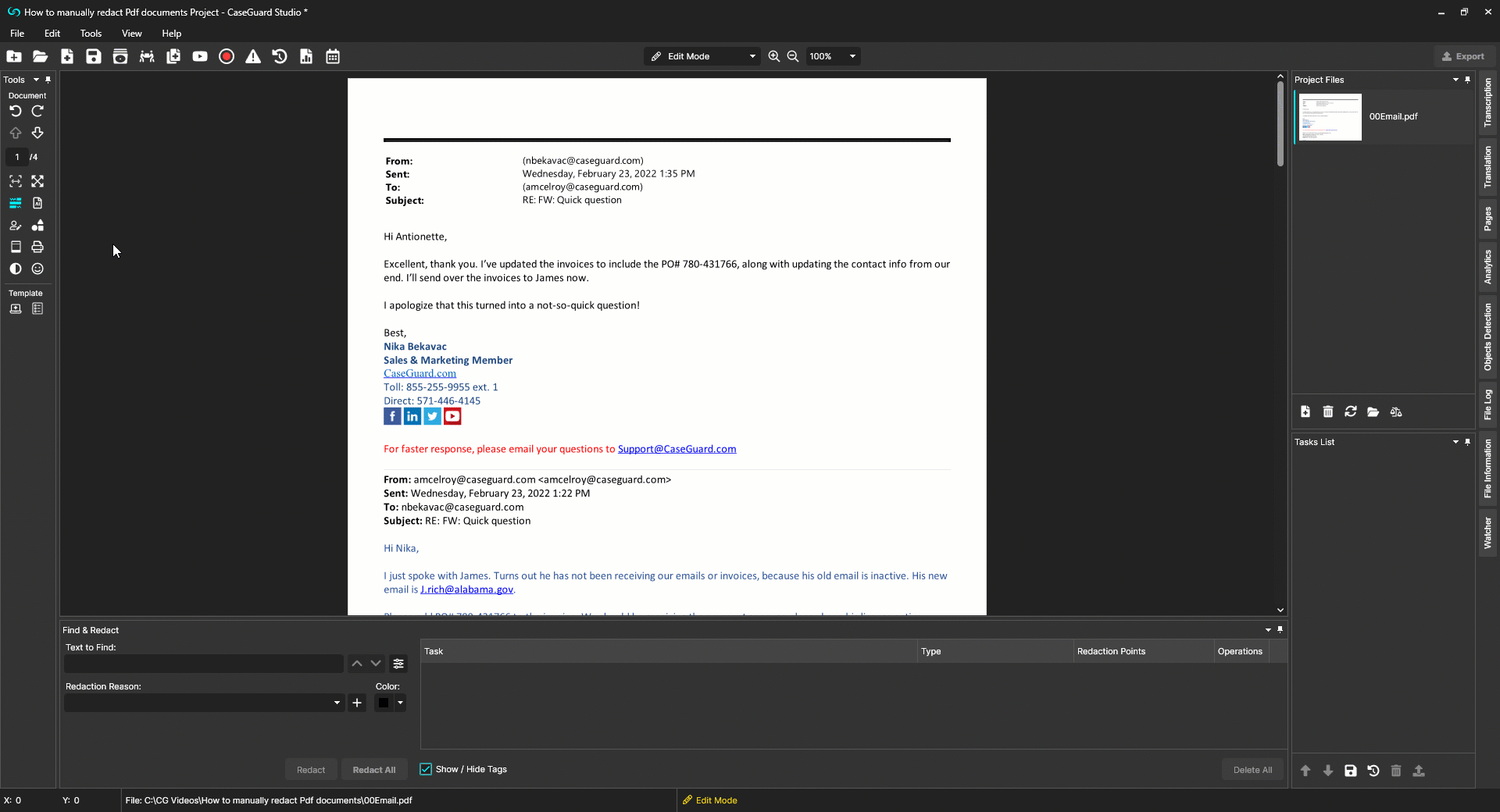Image resolution: width=1500 pixels, height=812 pixels.
Task: Open the Tools menu in menu bar
Action: 91,34
